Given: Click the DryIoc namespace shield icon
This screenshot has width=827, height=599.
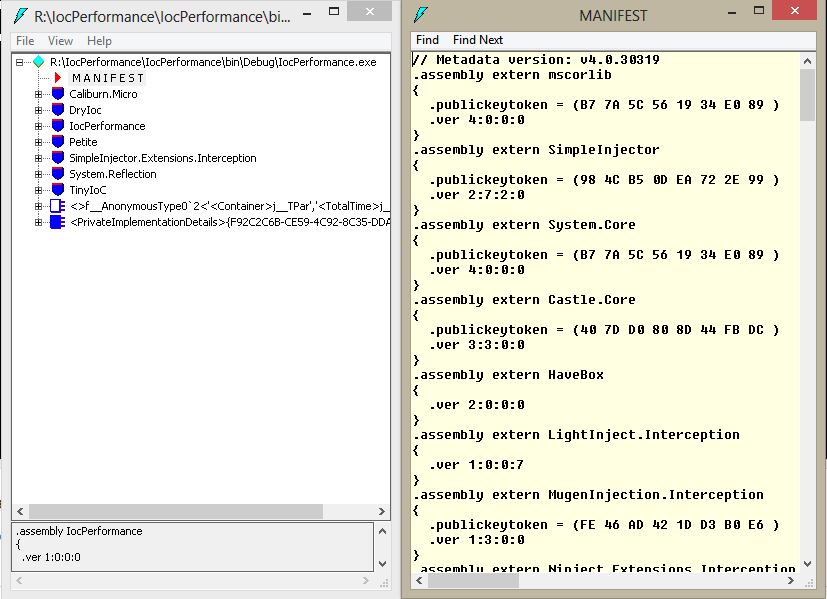Looking at the screenshot, I should point(58,110).
